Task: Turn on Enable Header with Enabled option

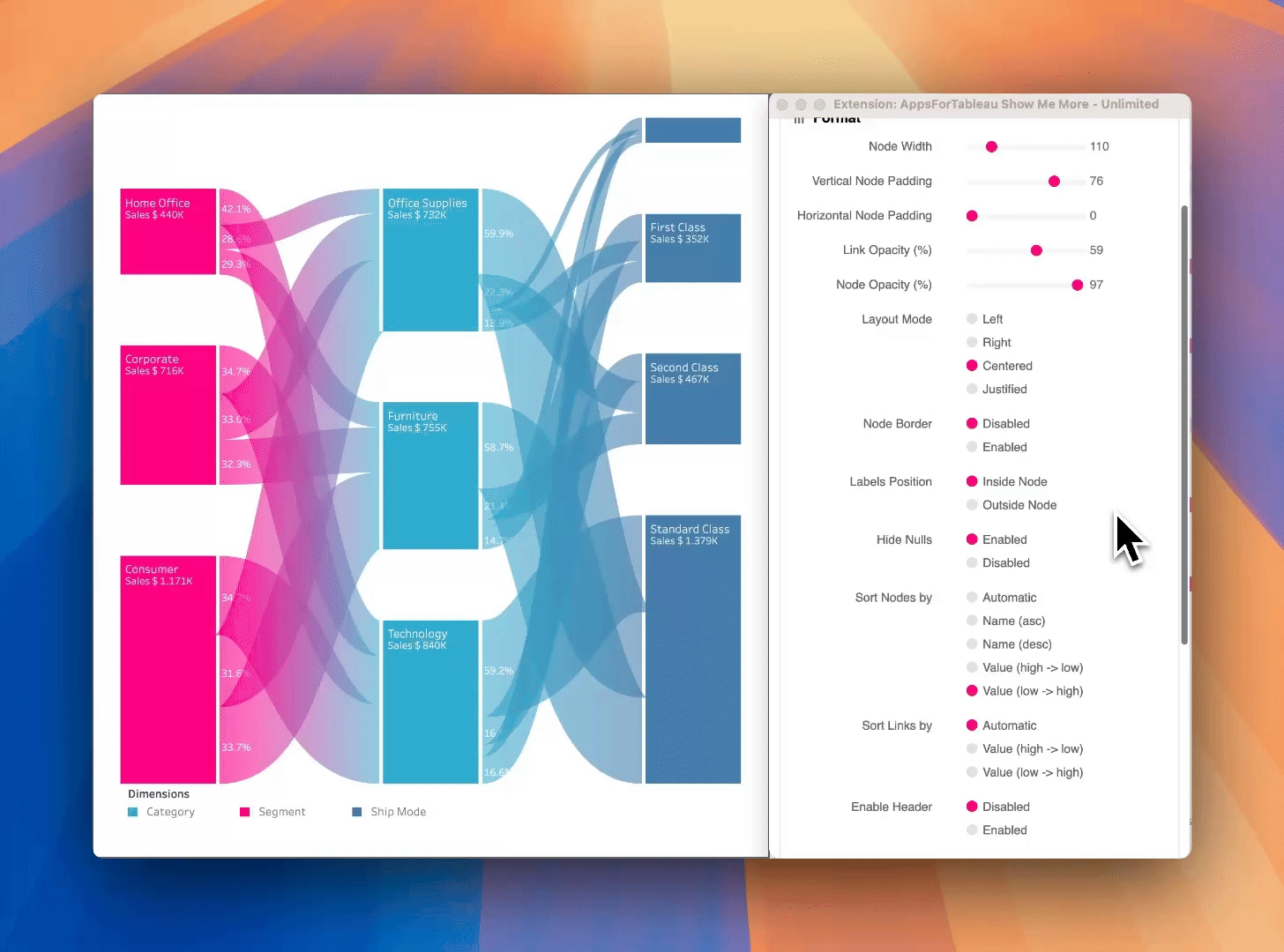Action: [x=972, y=829]
